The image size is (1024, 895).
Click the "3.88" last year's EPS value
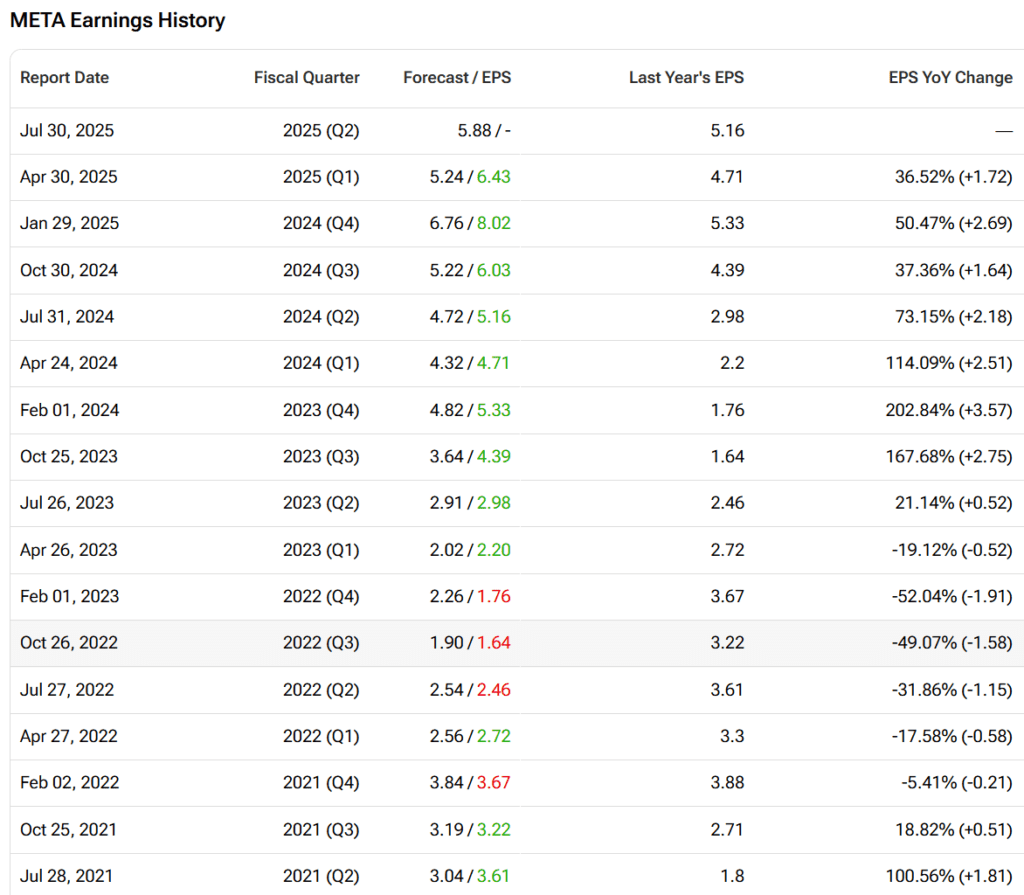tap(728, 783)
